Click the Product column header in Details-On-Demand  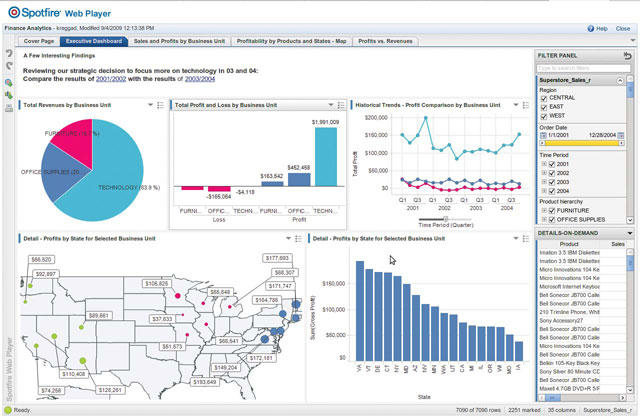click(569, 244)
